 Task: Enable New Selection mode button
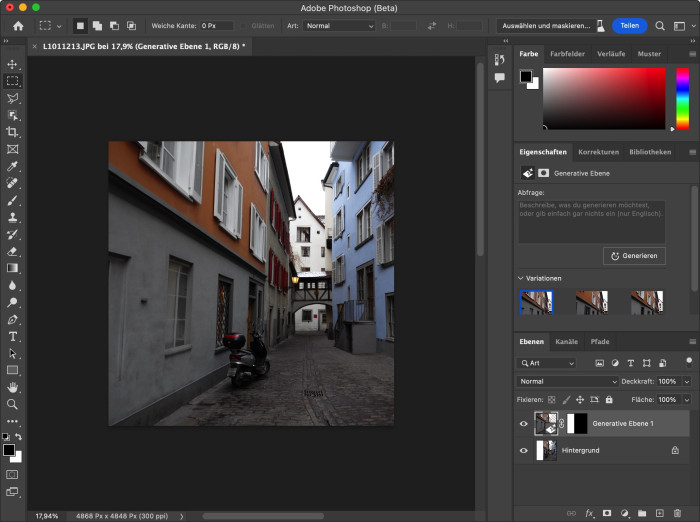tap(80, 26)
